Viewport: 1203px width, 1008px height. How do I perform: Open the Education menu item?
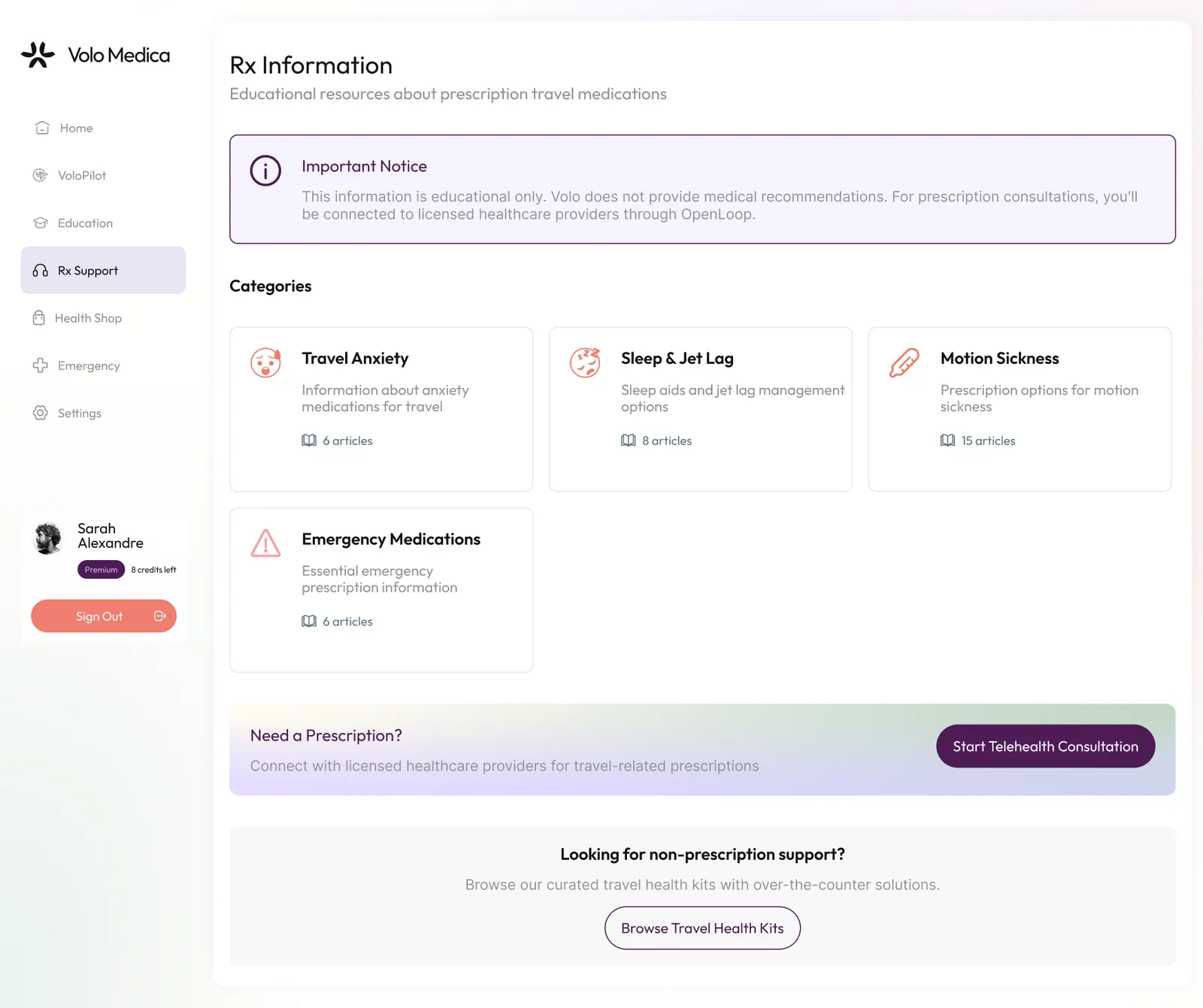pyautogui.click(x=103, y=222)
